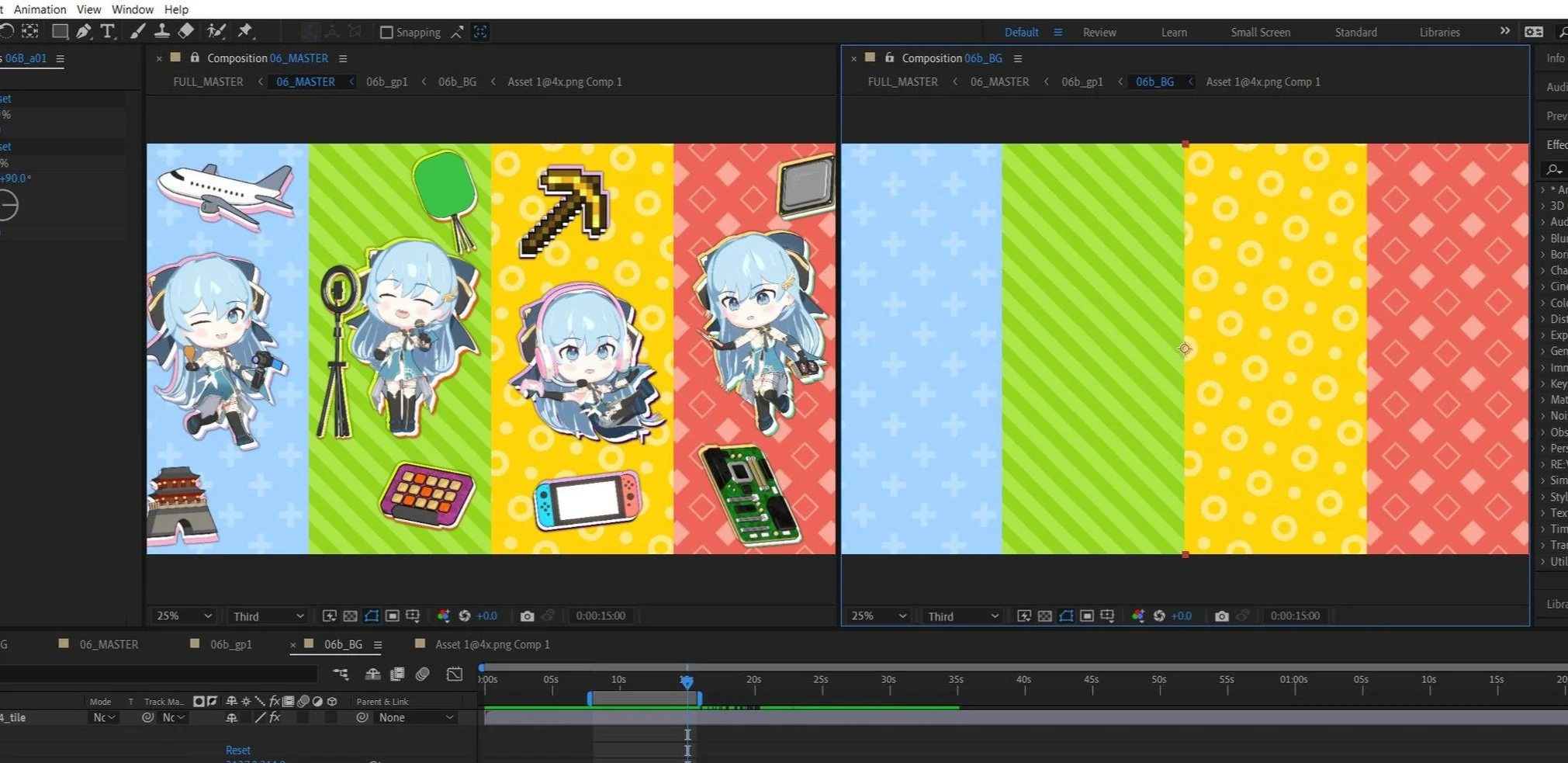1568x763 pixels.
Task: Toggle the 06b_BG viewer lock
Action: [889, 57]
